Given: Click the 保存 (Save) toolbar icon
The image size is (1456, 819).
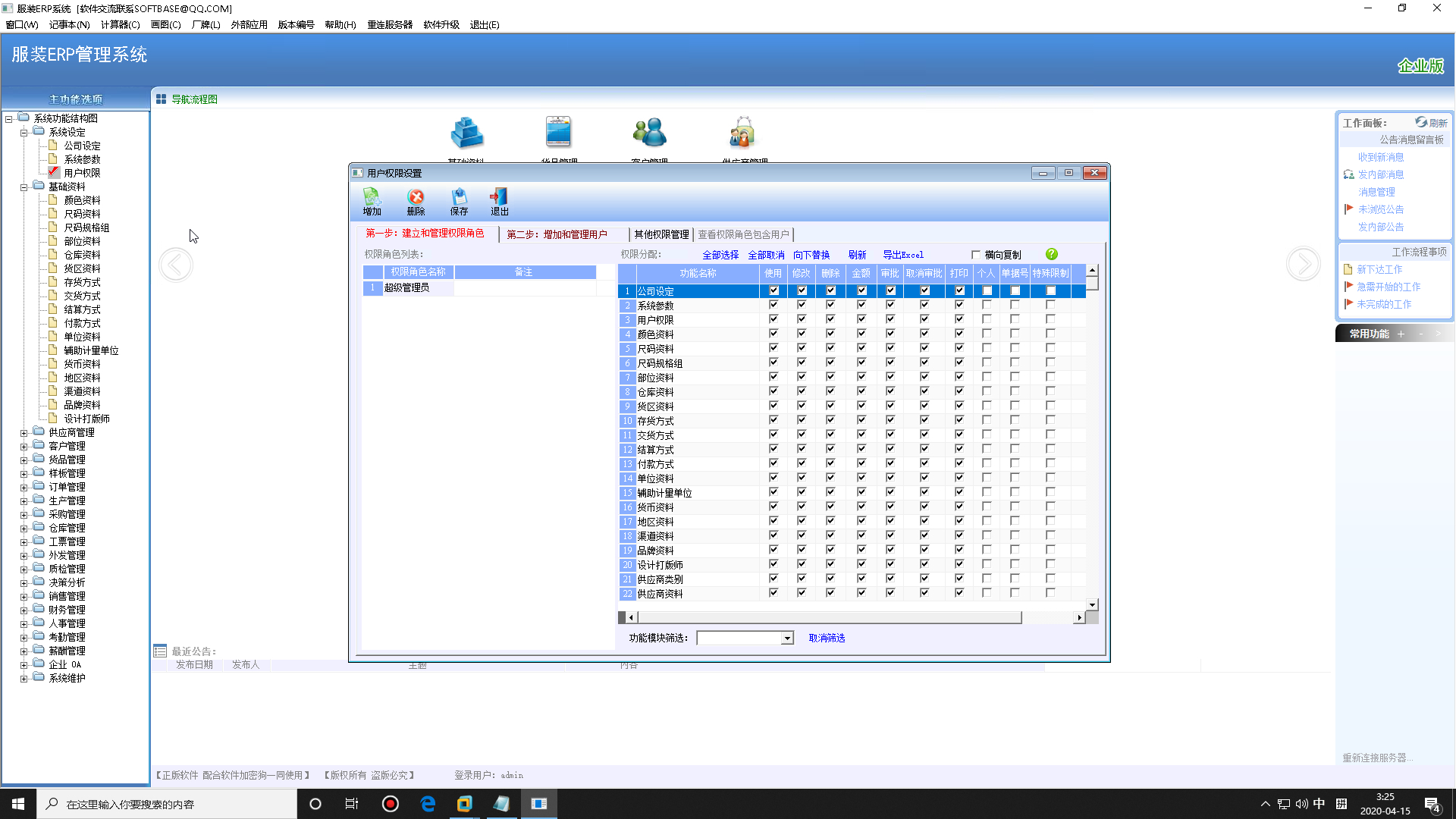Looking at the screenshot, I should 459,201.
